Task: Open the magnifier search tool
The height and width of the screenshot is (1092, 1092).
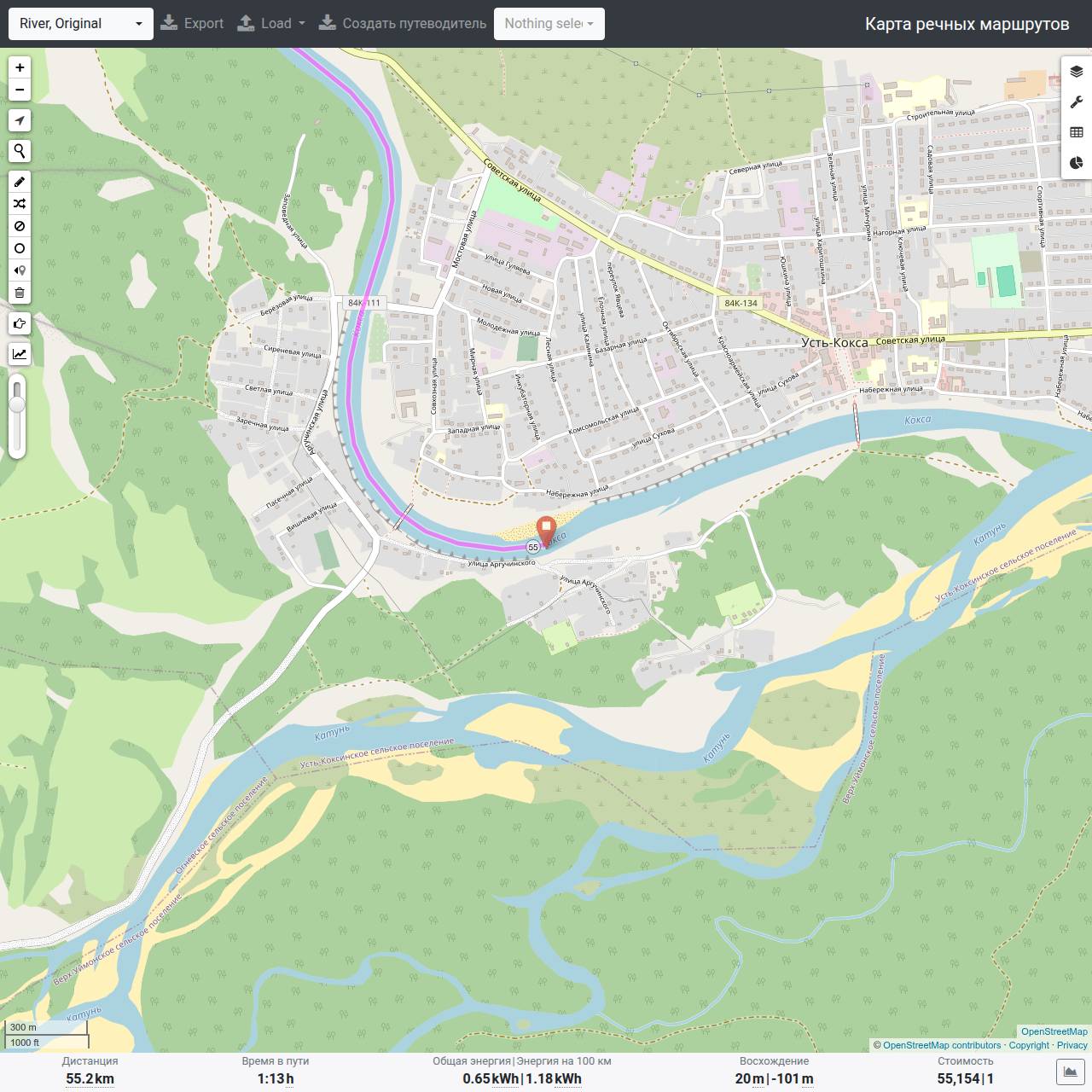Action: tap(20, 151)
